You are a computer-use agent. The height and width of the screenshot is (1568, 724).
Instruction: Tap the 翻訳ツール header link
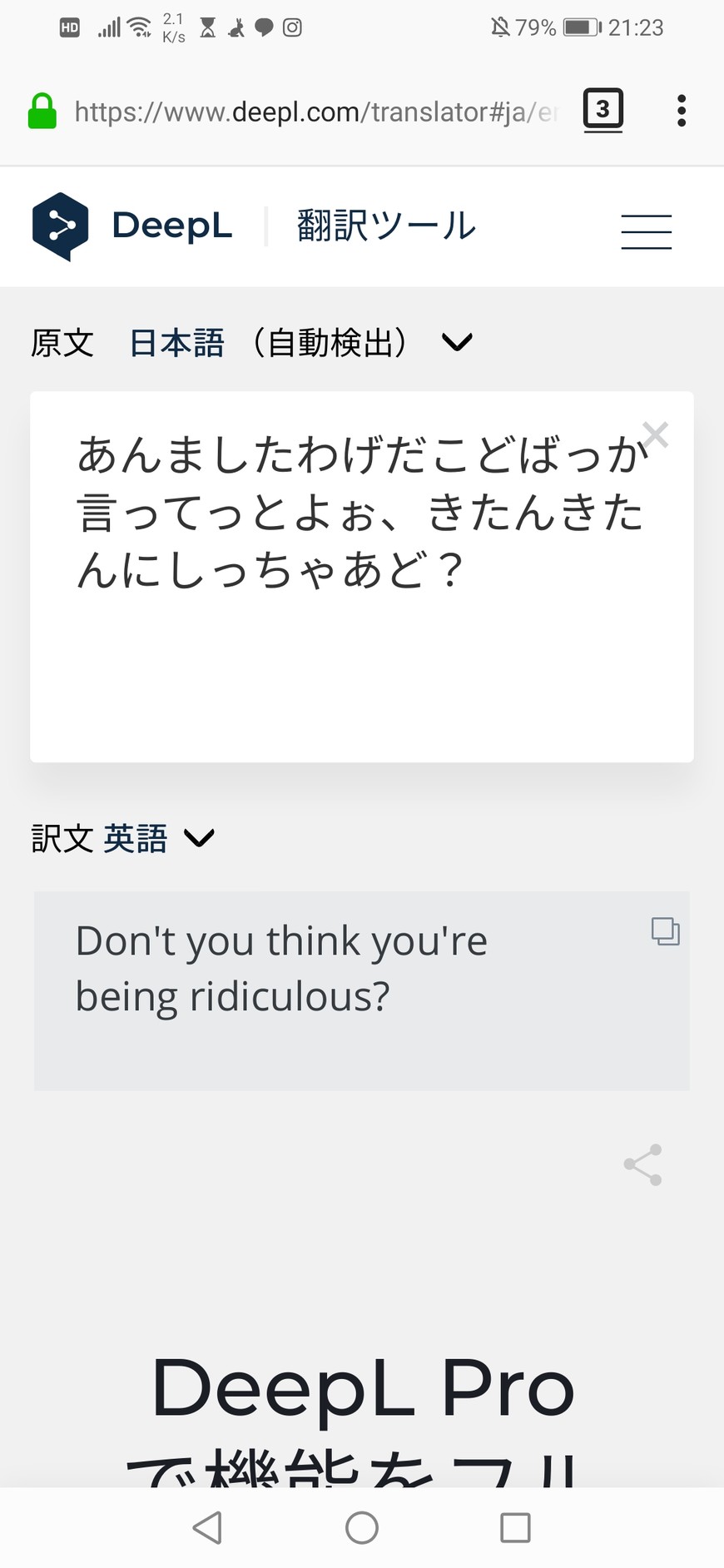[x=386, y=226]
